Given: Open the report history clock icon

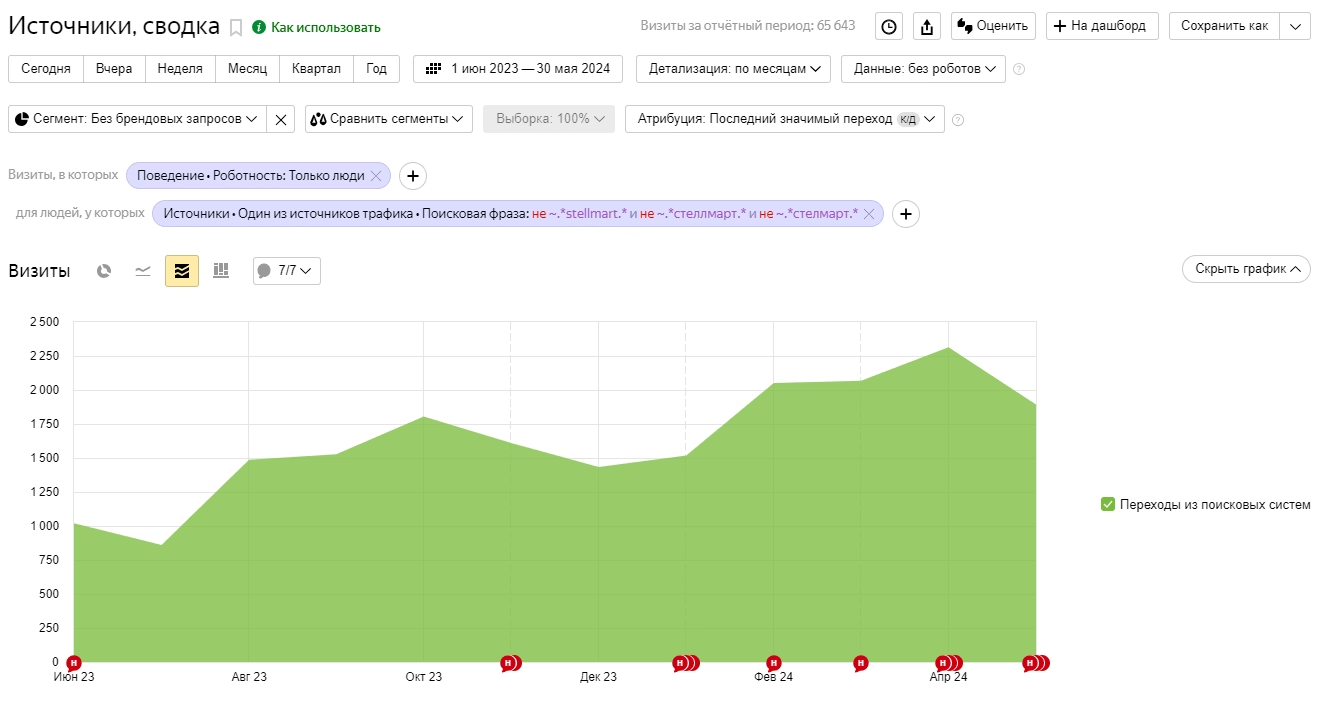Looking at the screenshot, I should click(x=889, y=27).
